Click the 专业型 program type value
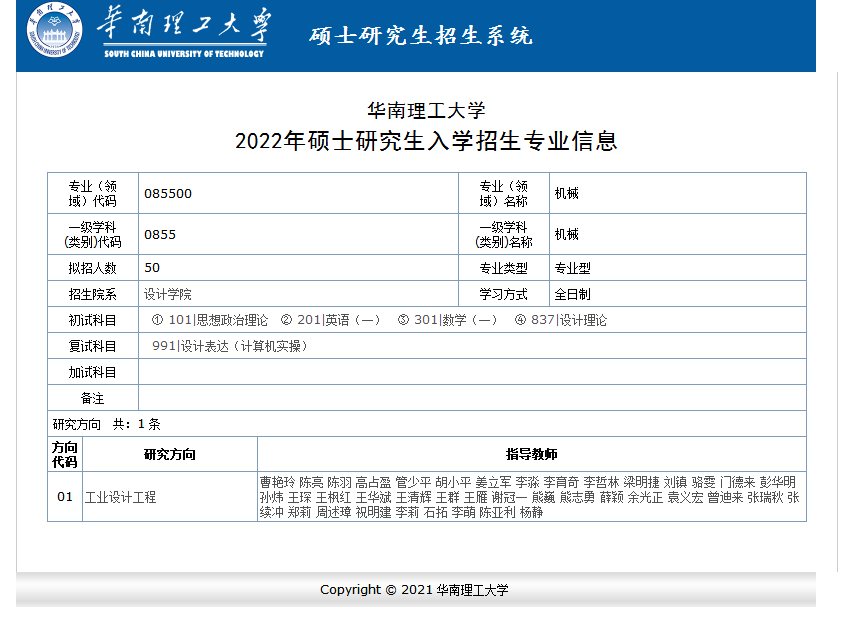 572,268
